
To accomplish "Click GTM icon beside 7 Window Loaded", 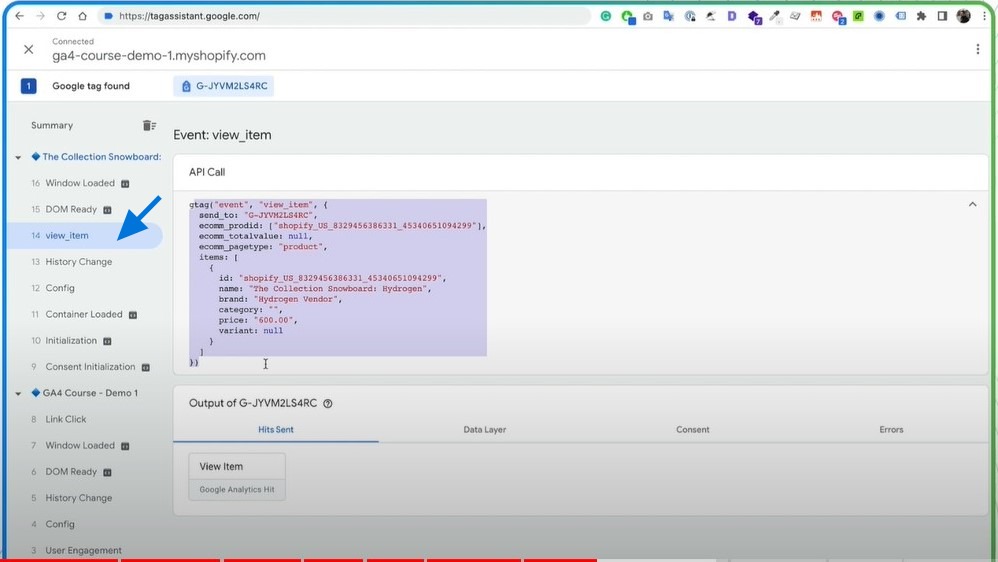I will (125, 446).
